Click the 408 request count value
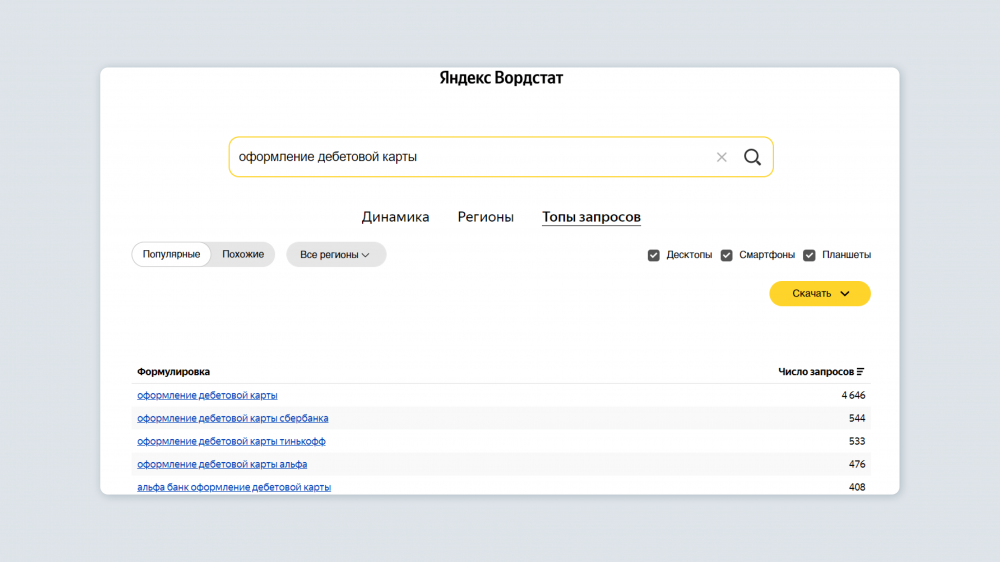Image resolution: width=1000 pixels, height=562 pixels. click(x=857, y=487)
